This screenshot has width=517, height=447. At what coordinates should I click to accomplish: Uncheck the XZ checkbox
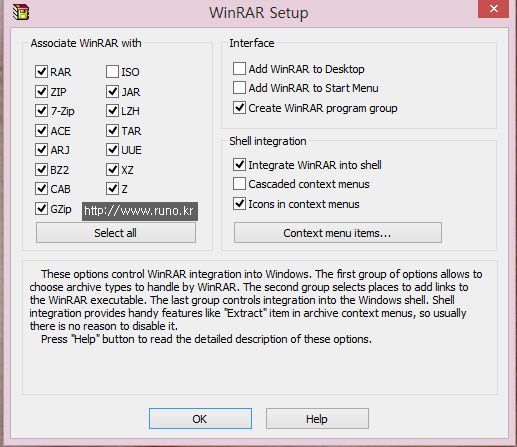[x=112, y=170]
